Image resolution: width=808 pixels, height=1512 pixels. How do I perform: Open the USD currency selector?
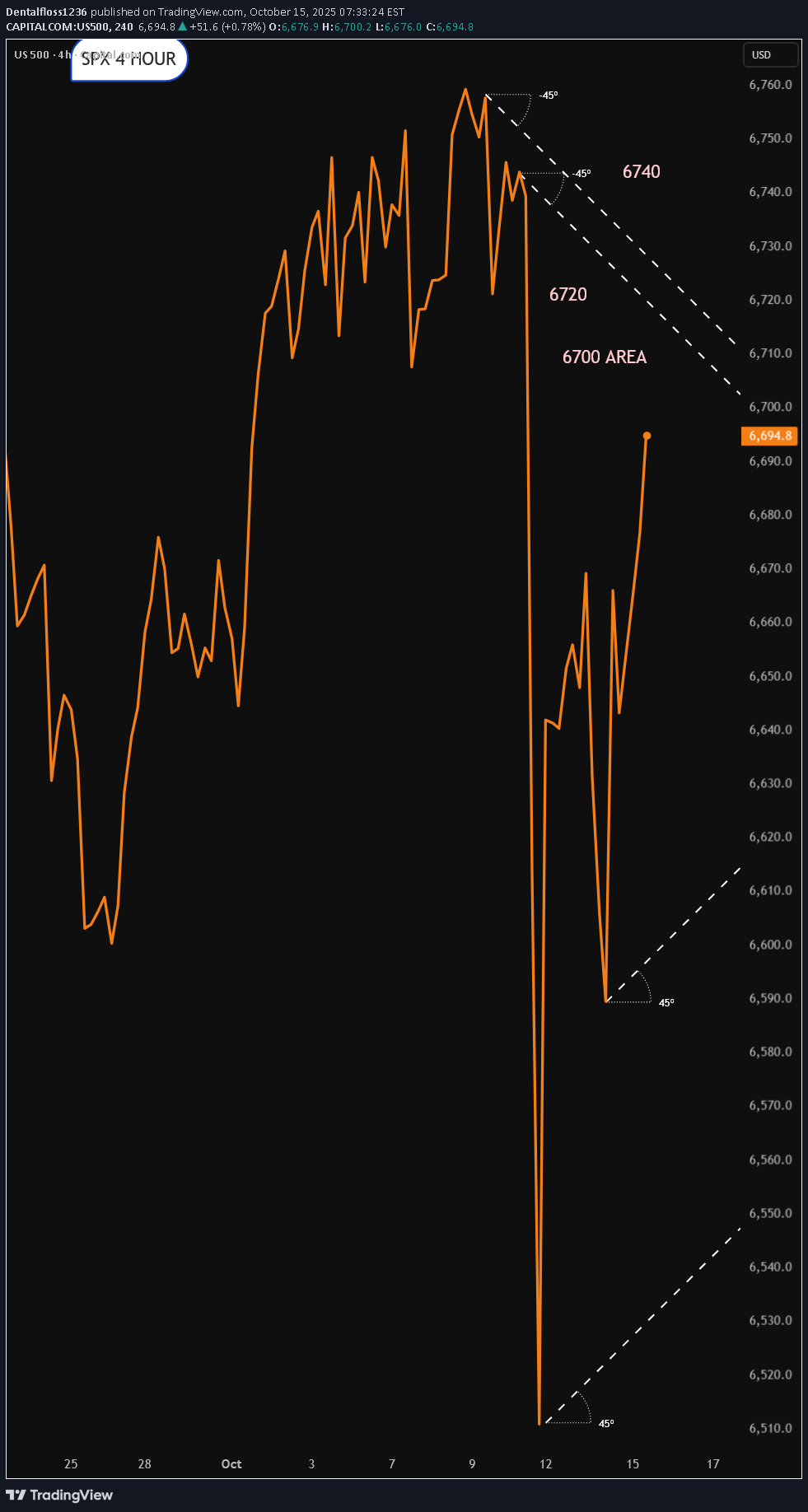pyautogui.click(x=769, y=55)
